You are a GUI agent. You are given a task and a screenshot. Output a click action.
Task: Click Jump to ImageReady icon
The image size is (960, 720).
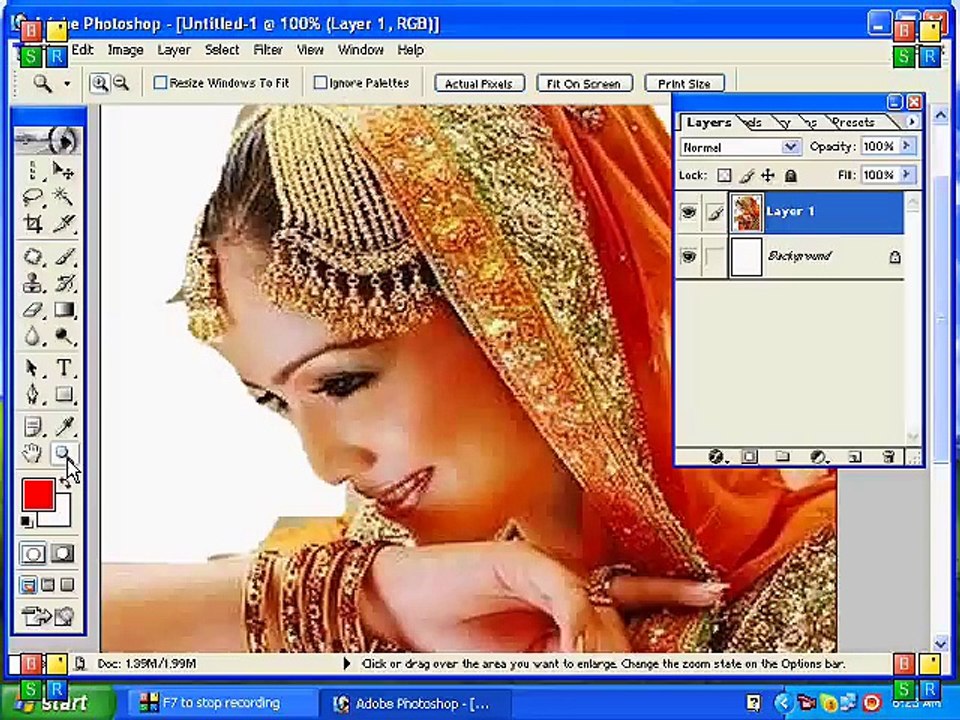click(x=48, y=615)
